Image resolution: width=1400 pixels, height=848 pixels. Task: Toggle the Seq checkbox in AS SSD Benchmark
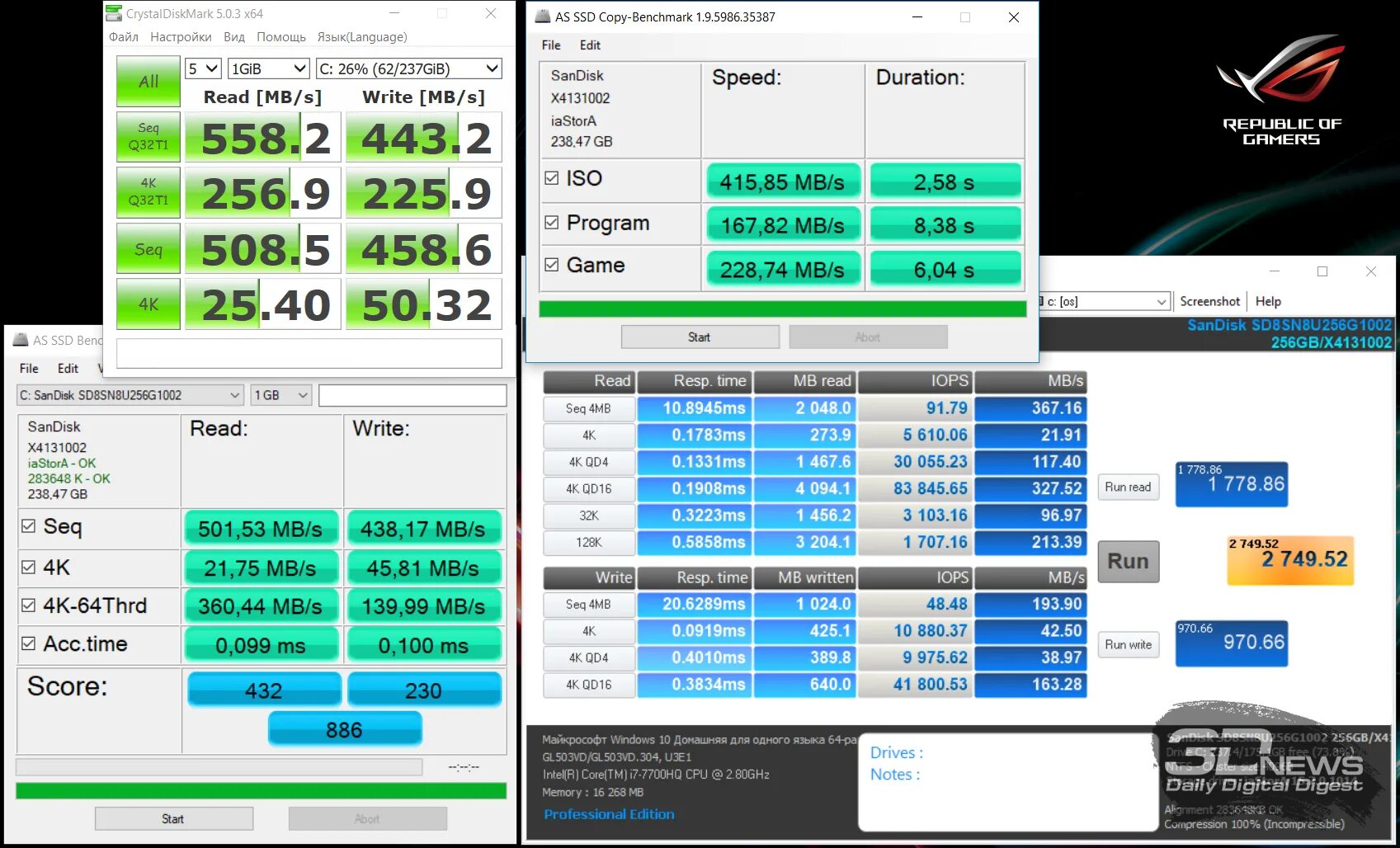click(x=28, y=525)
